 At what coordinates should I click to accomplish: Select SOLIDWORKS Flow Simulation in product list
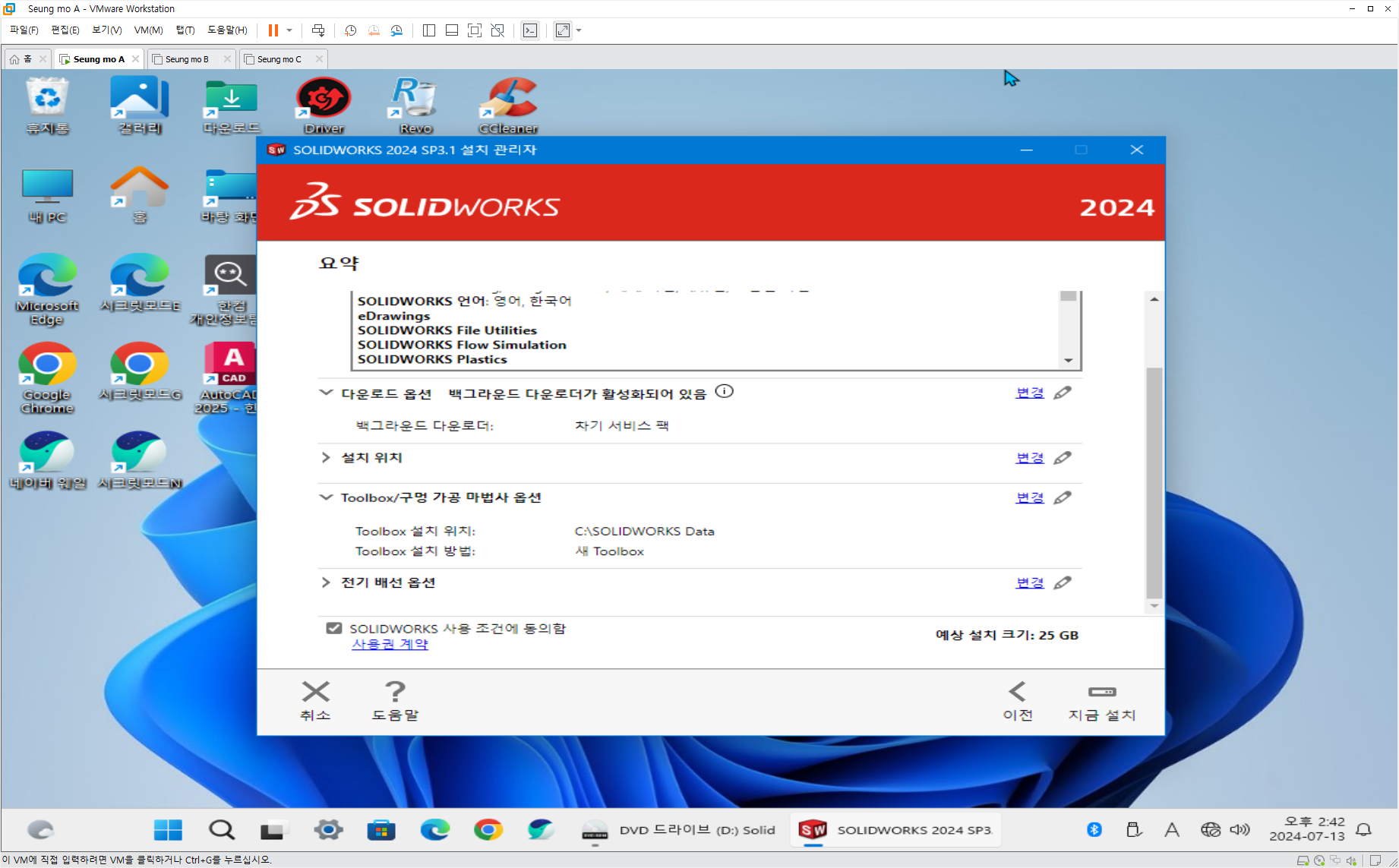coord(462,345)
